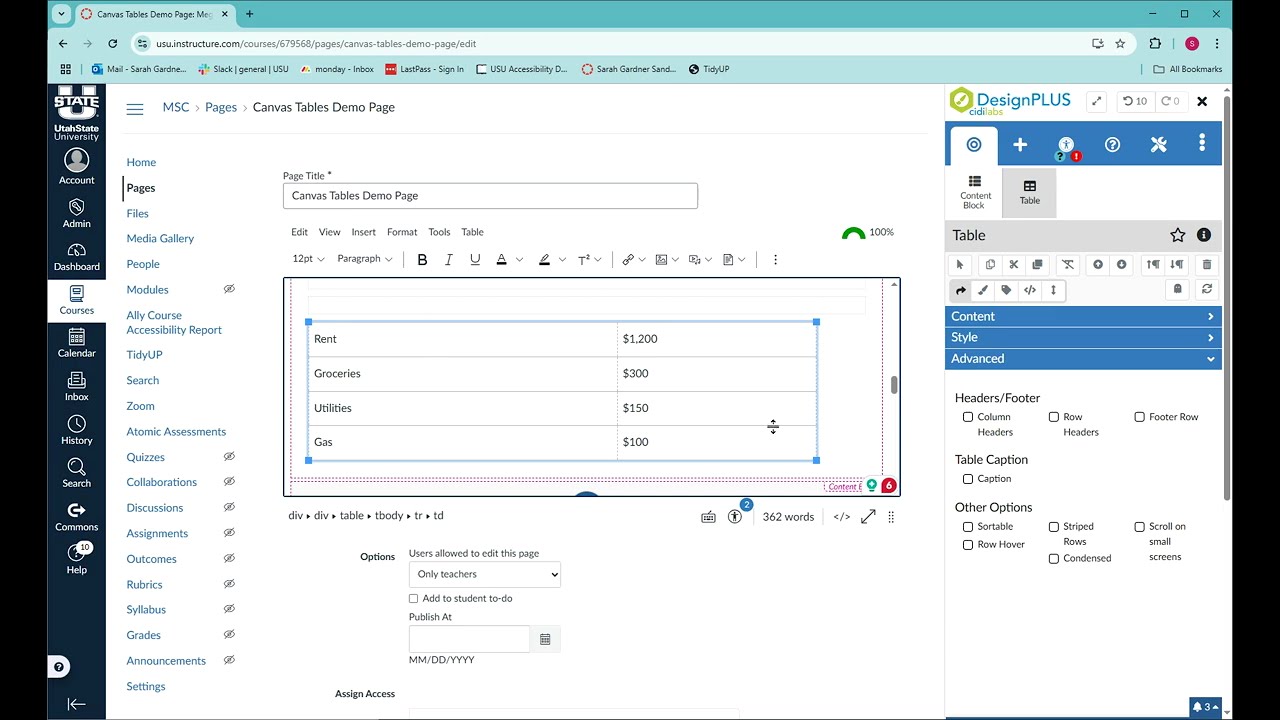Image resolution: width=1280 pixels, height=720 pixels.
Task: Open the editor Insert menu
Action: pyautogui.click(x=364, y=232)
